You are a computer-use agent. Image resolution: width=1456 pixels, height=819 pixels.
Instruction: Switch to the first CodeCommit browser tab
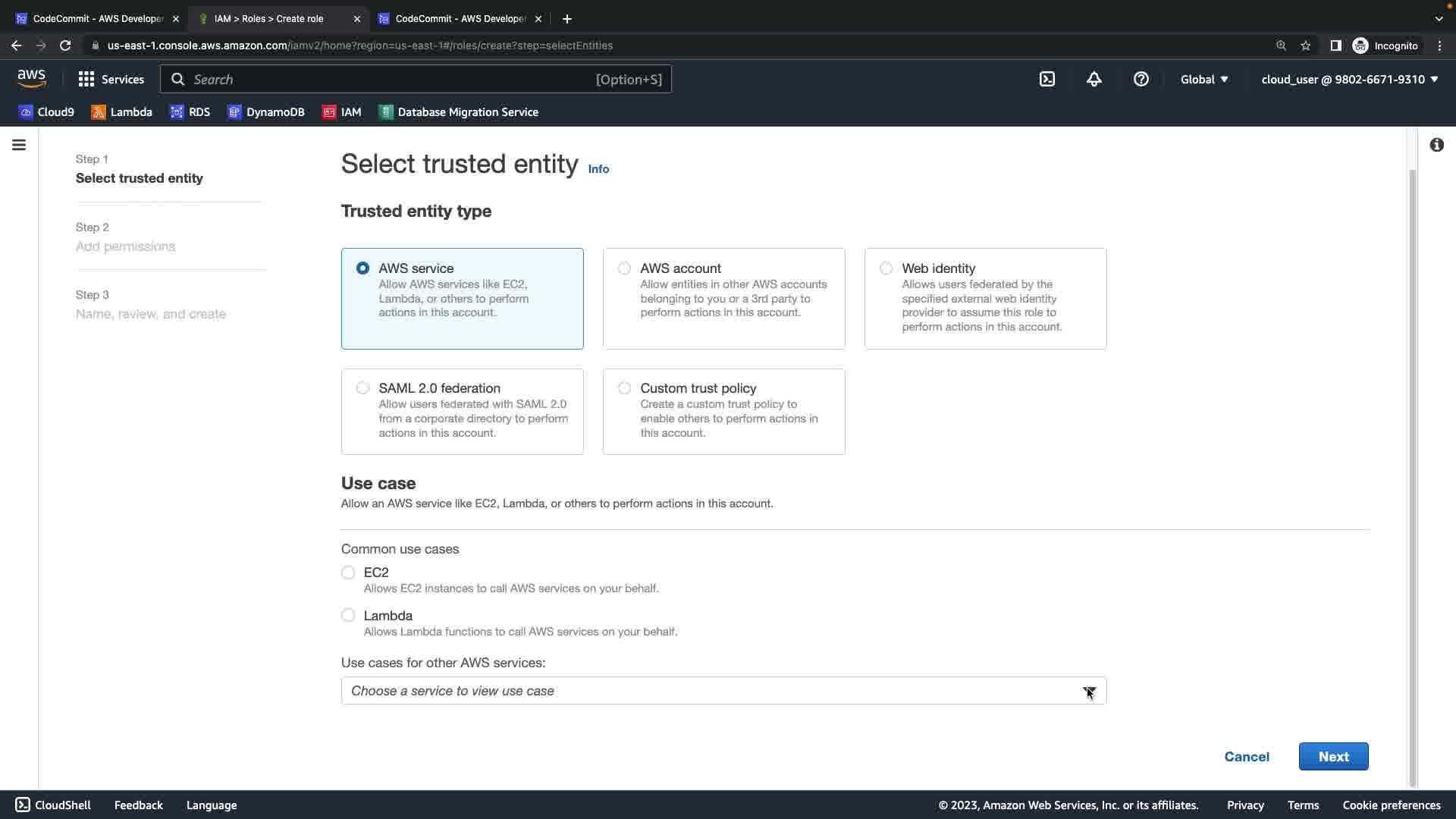[x=97, y=19]
